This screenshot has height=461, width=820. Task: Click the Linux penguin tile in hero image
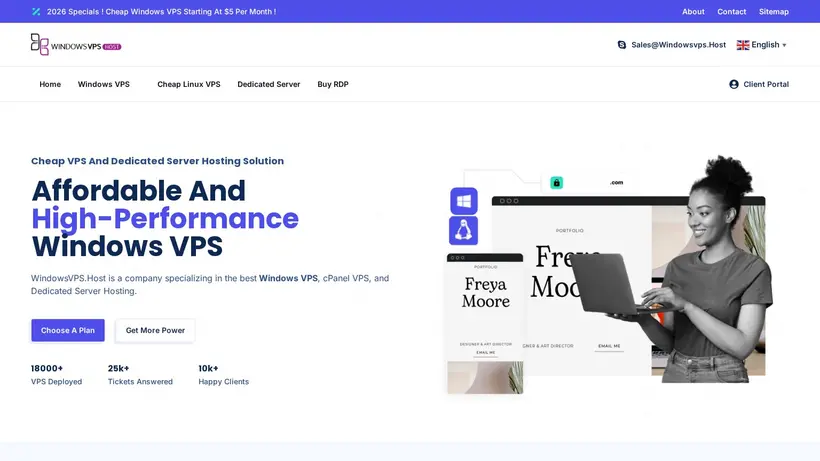[x=463, y=230]
